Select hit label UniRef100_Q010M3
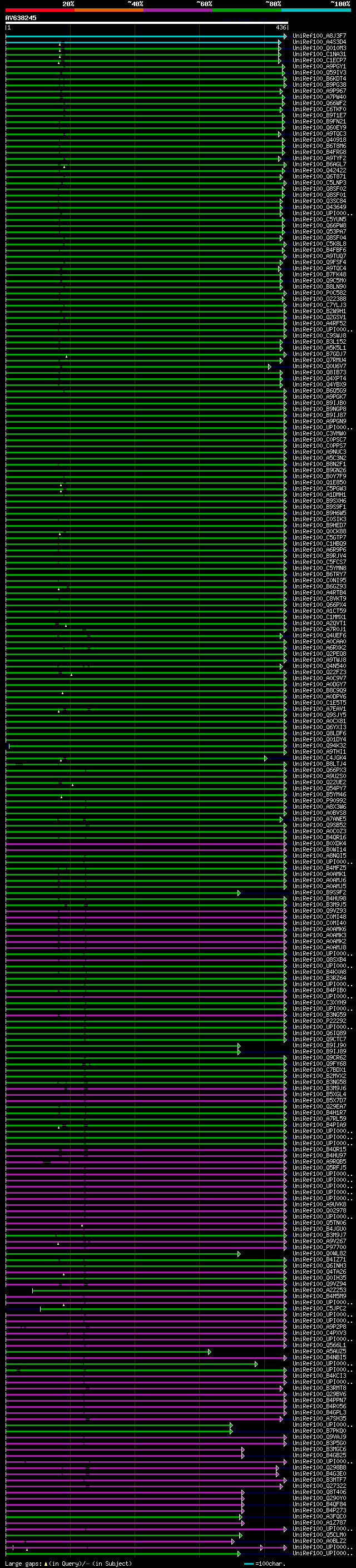The image size is (356, 1568). pos(319,49)
